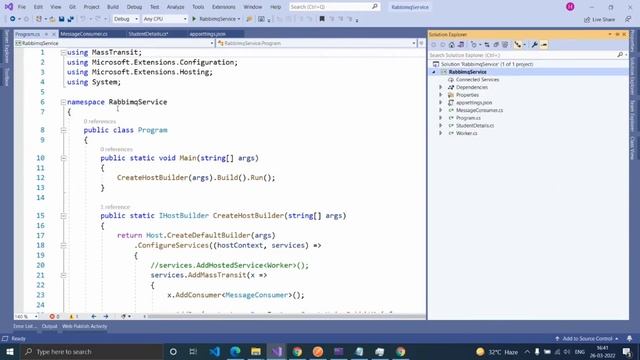Click the bookmark icon in main toolbar
The image size is (640, 360).
click(x=322, y=19)
